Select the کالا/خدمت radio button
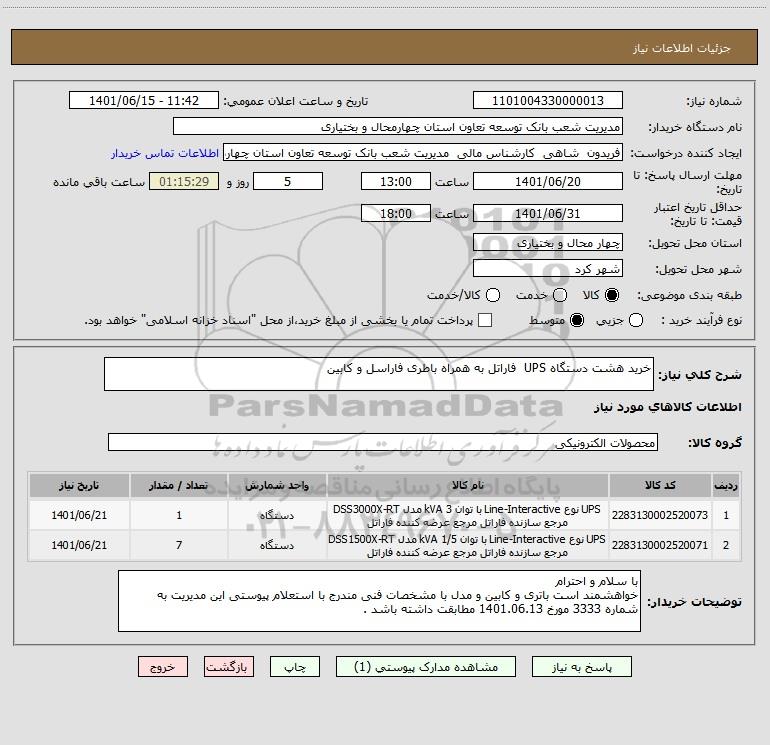 tap(493, 295)
